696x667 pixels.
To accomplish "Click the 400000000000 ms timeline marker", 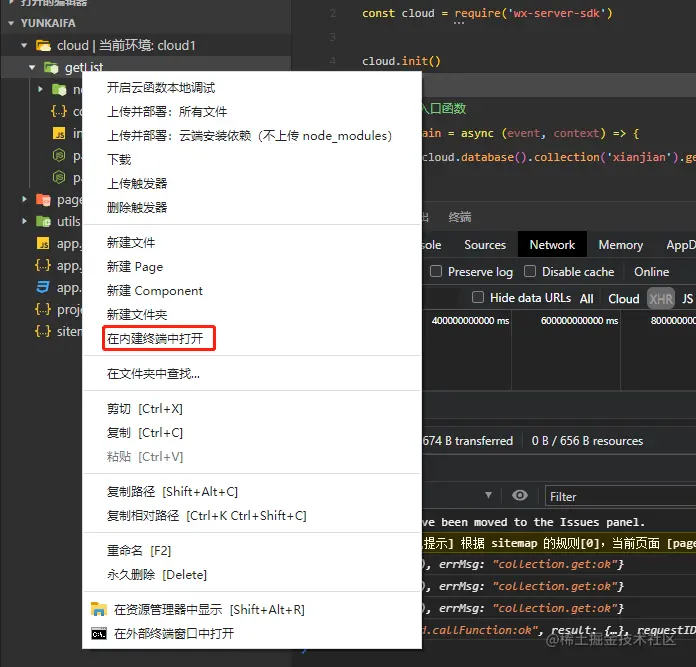I will (470, 320).
